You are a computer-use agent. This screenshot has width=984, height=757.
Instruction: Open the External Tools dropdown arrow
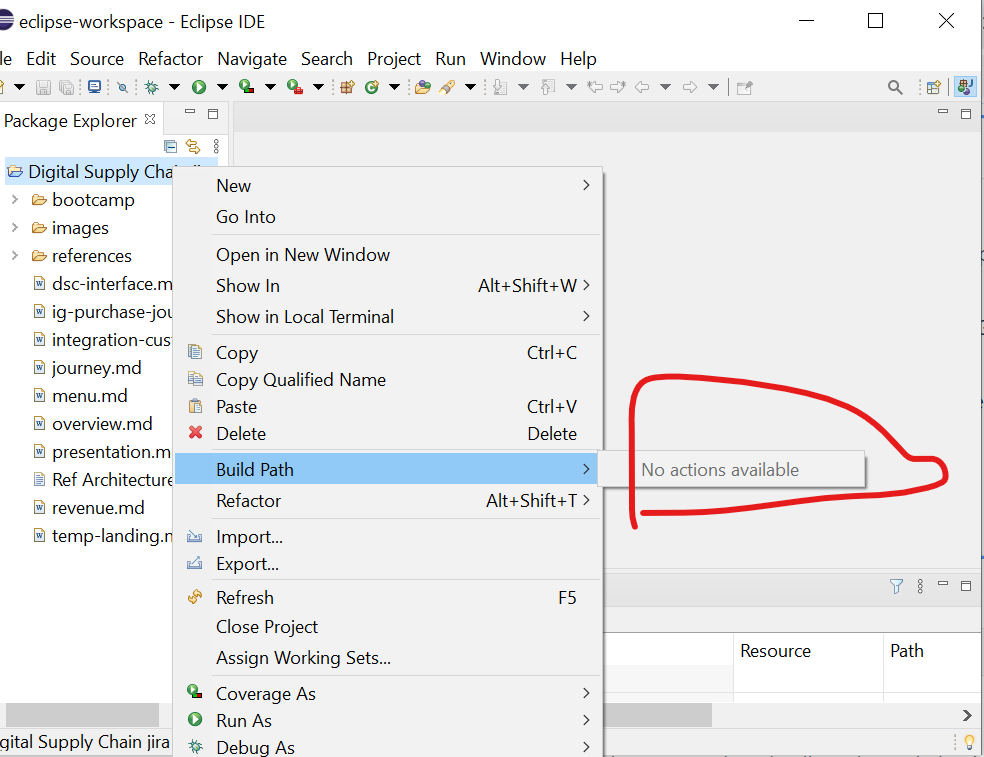[x=319, y=87]
